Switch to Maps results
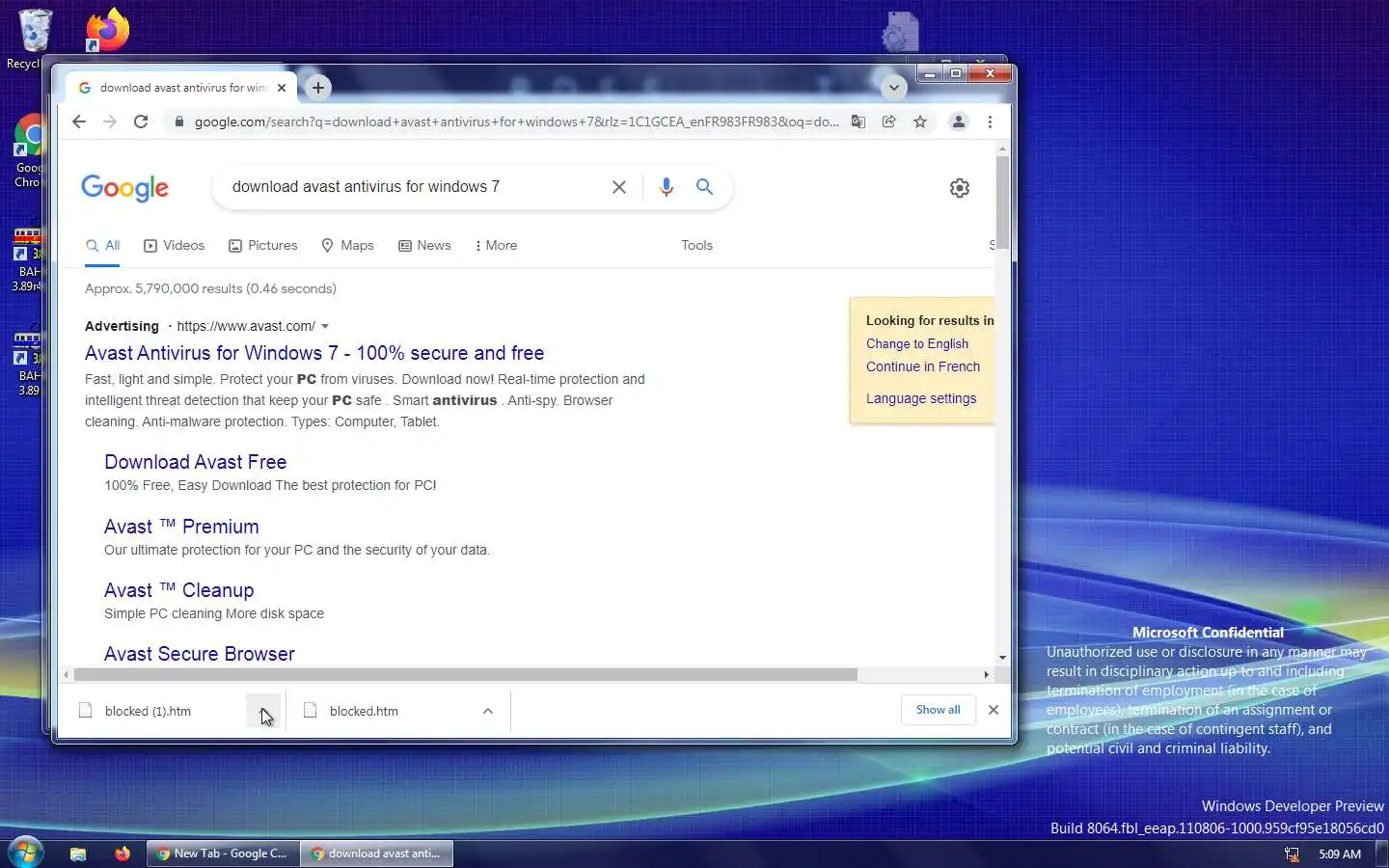This screenshot has width=1389, height=868. (x=347, y=246)
